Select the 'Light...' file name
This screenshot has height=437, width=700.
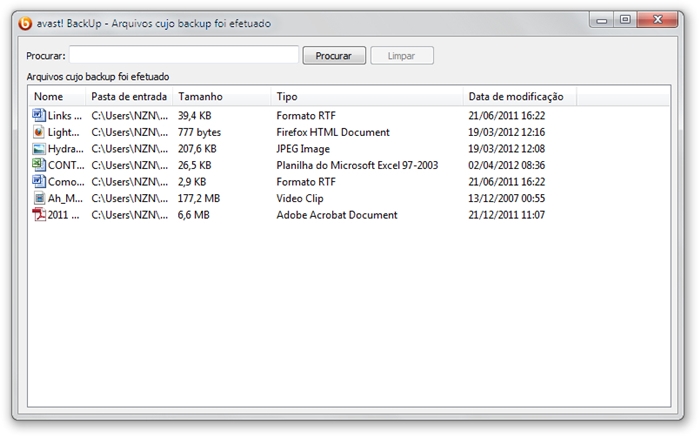click(63, 132)
